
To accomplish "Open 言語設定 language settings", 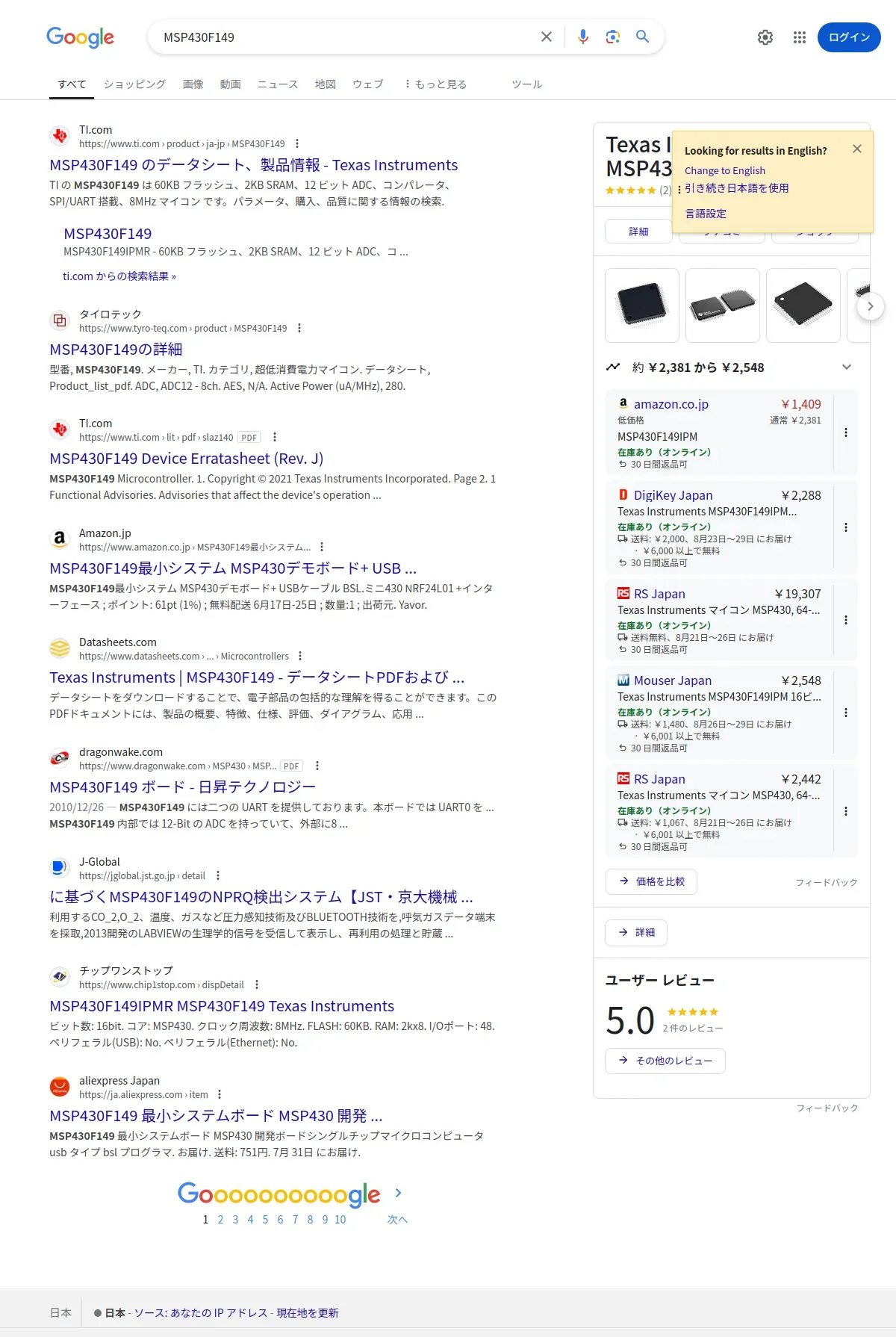I will click(x=706, y=214).
